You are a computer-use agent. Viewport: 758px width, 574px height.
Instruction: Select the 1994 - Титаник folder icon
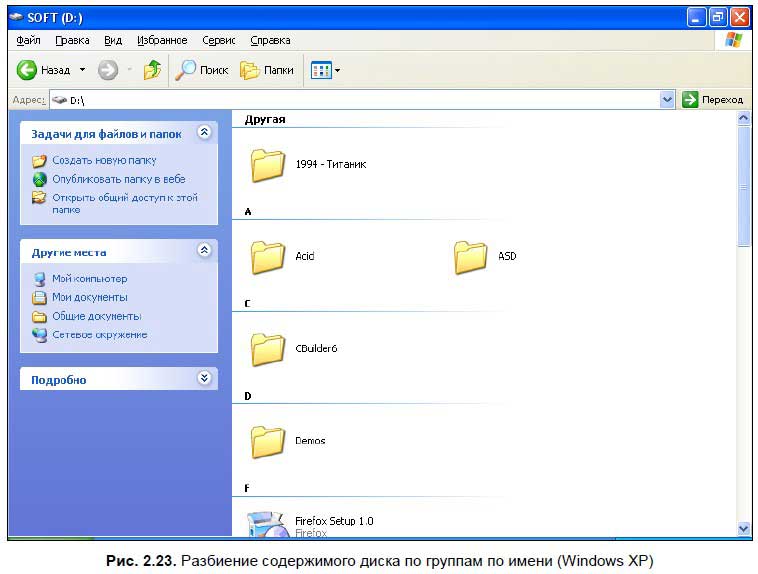click(x=268, y=165)
